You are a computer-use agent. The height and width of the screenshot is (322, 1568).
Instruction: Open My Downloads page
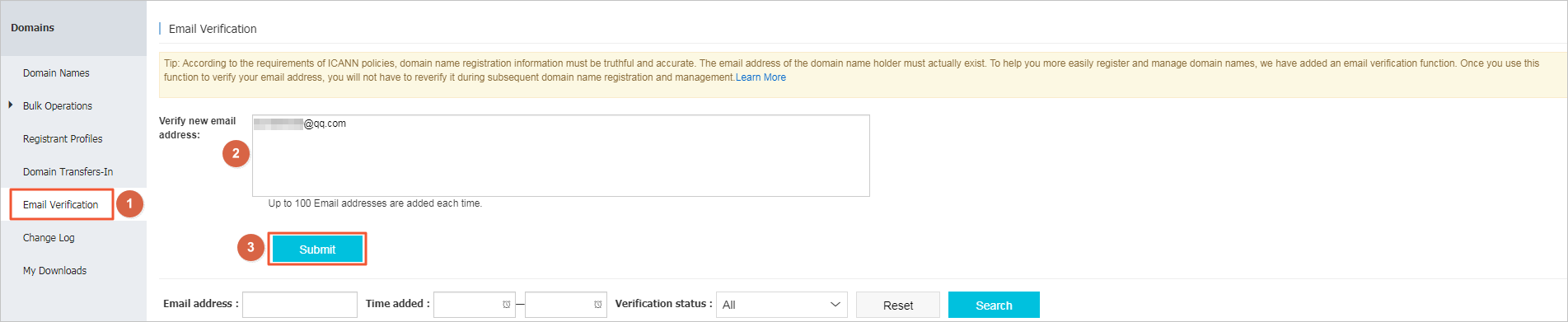click(54, 271)
